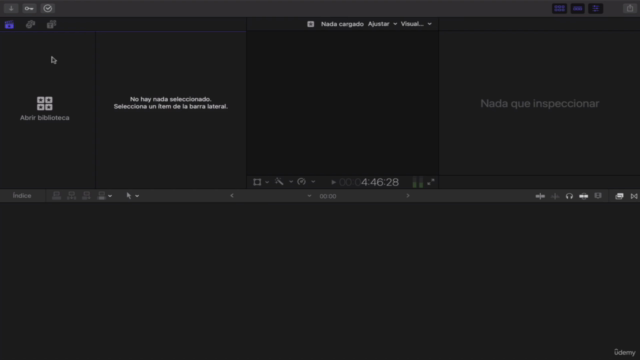
Task: Show the Titles and Generators sidebar tab
Action: (51, 24)
